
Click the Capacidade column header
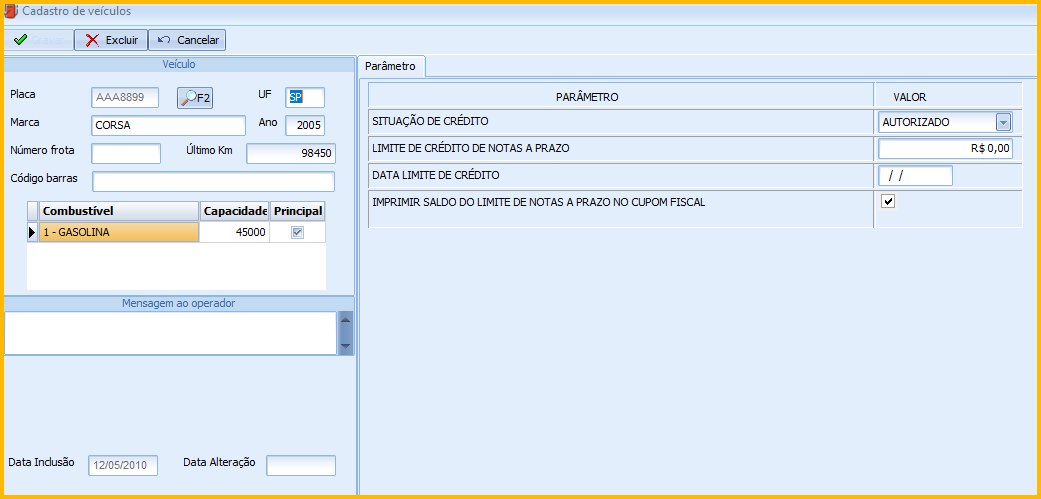[x=235, y=211]
